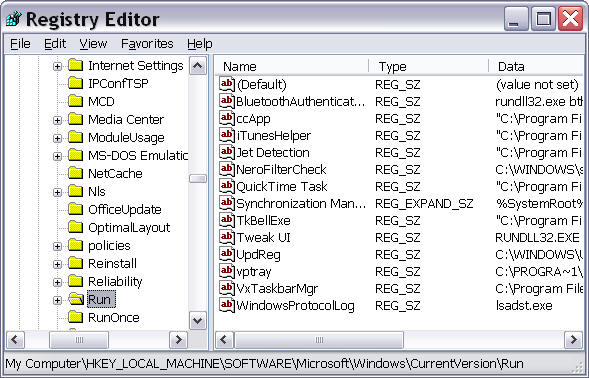Screen dimensions: 589x378
Task: Select the RunOnce registry key
Action: (114, 318)
